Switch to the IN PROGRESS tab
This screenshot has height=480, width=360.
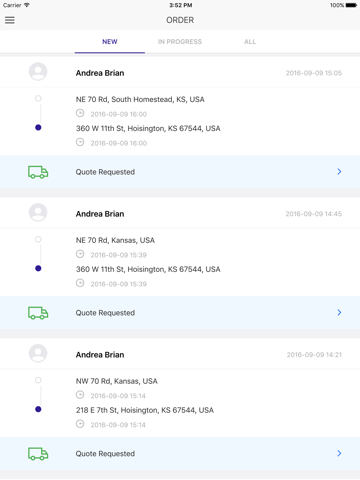coord(180,42)
